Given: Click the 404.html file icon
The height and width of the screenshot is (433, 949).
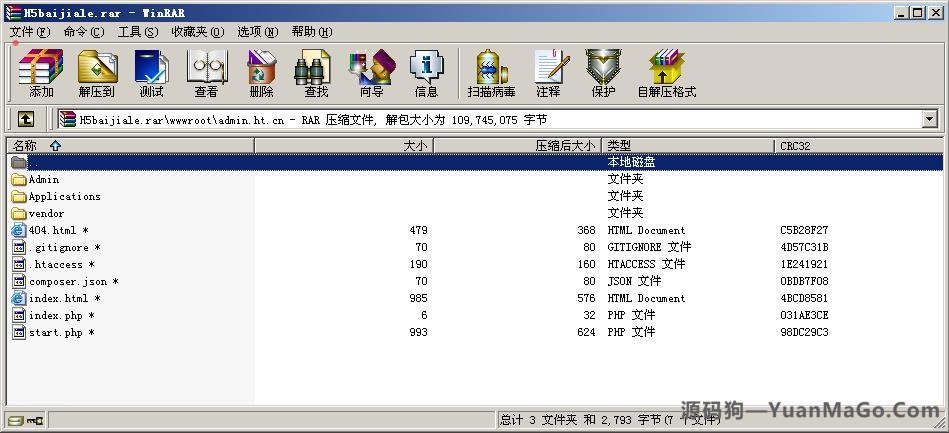Looking at the screenshot, I should coord(19,230).
